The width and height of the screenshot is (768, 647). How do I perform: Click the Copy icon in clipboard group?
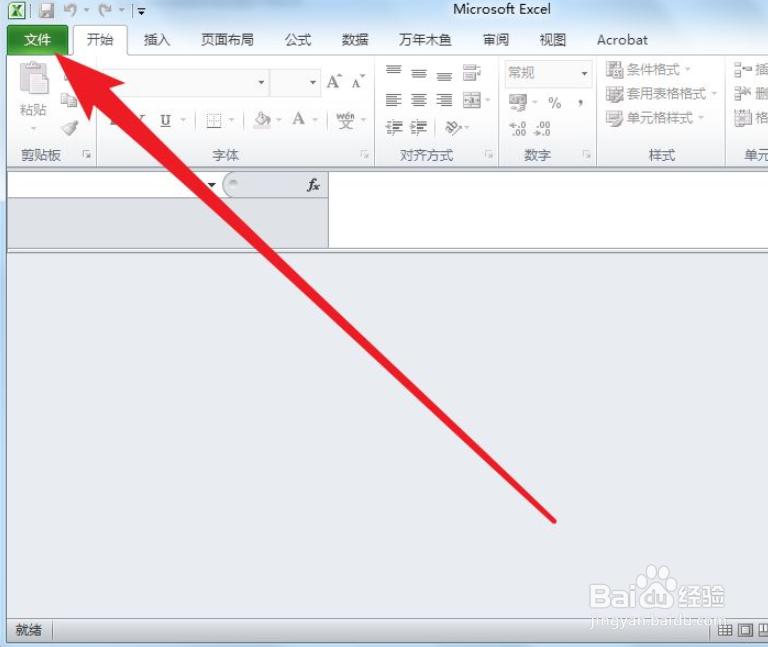(69, 100)
